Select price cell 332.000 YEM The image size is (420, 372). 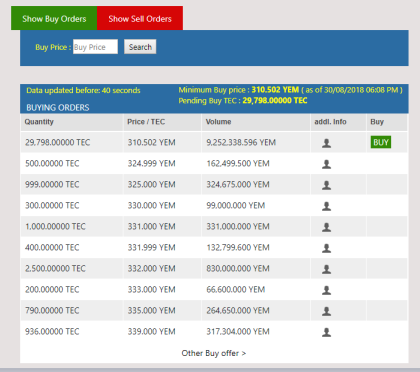[162, 268]
